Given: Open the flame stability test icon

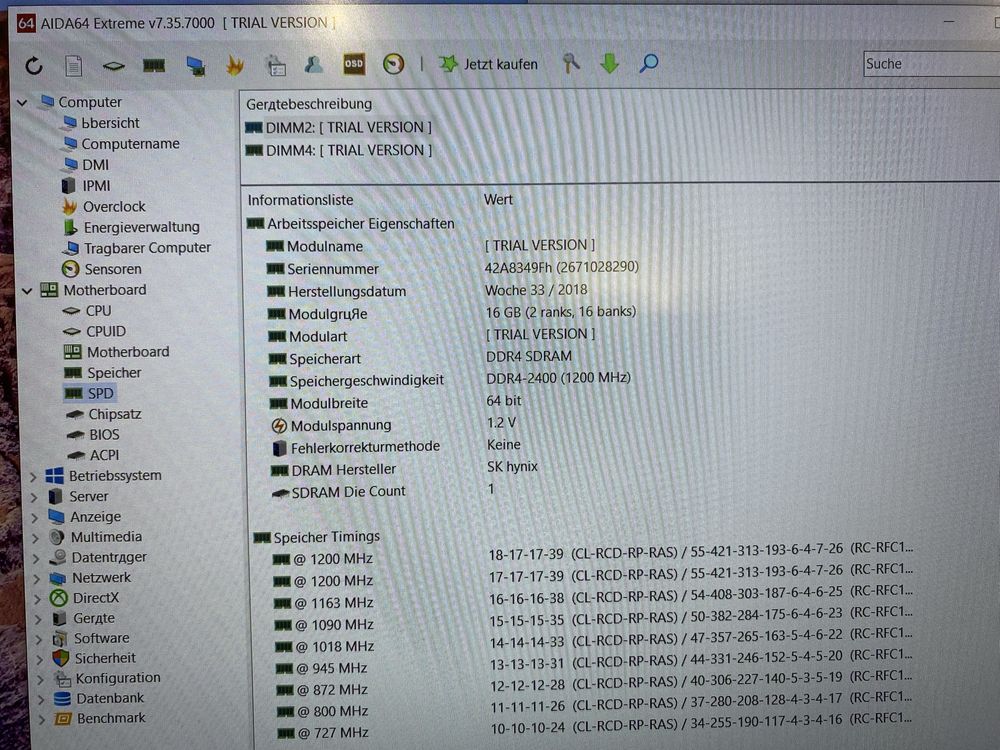Looking at the screenshot, I should pos(235,64).
